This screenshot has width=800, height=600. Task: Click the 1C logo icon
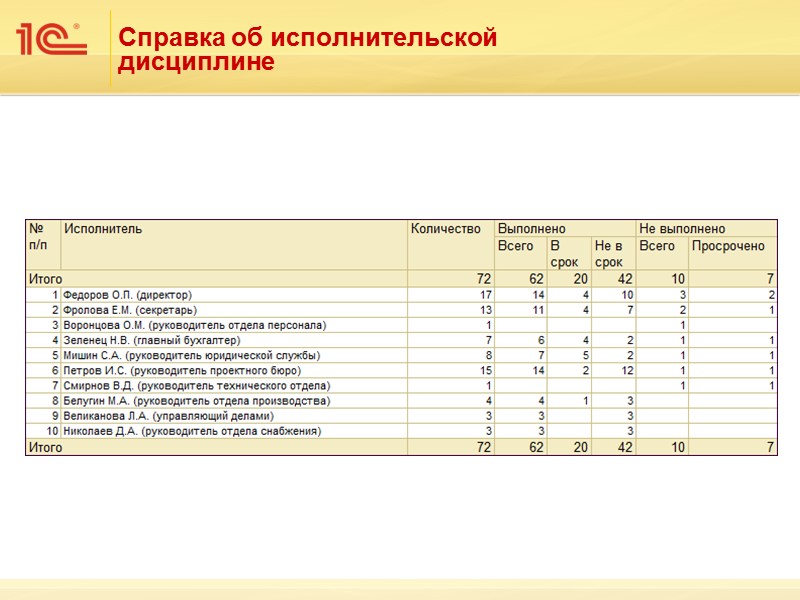click(x=51, y=39)
